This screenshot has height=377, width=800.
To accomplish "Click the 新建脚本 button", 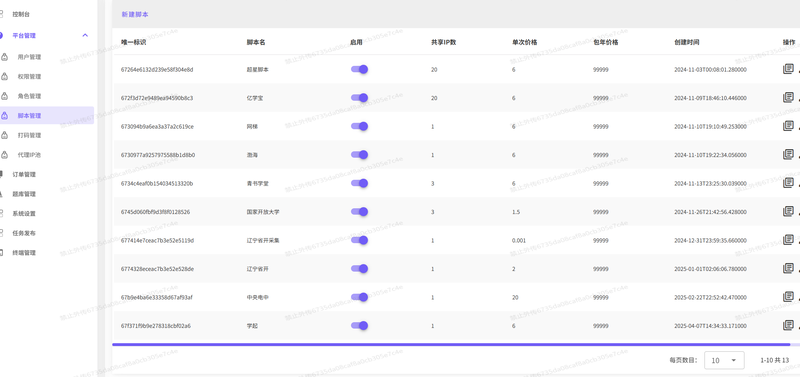I will pos(135,15).
